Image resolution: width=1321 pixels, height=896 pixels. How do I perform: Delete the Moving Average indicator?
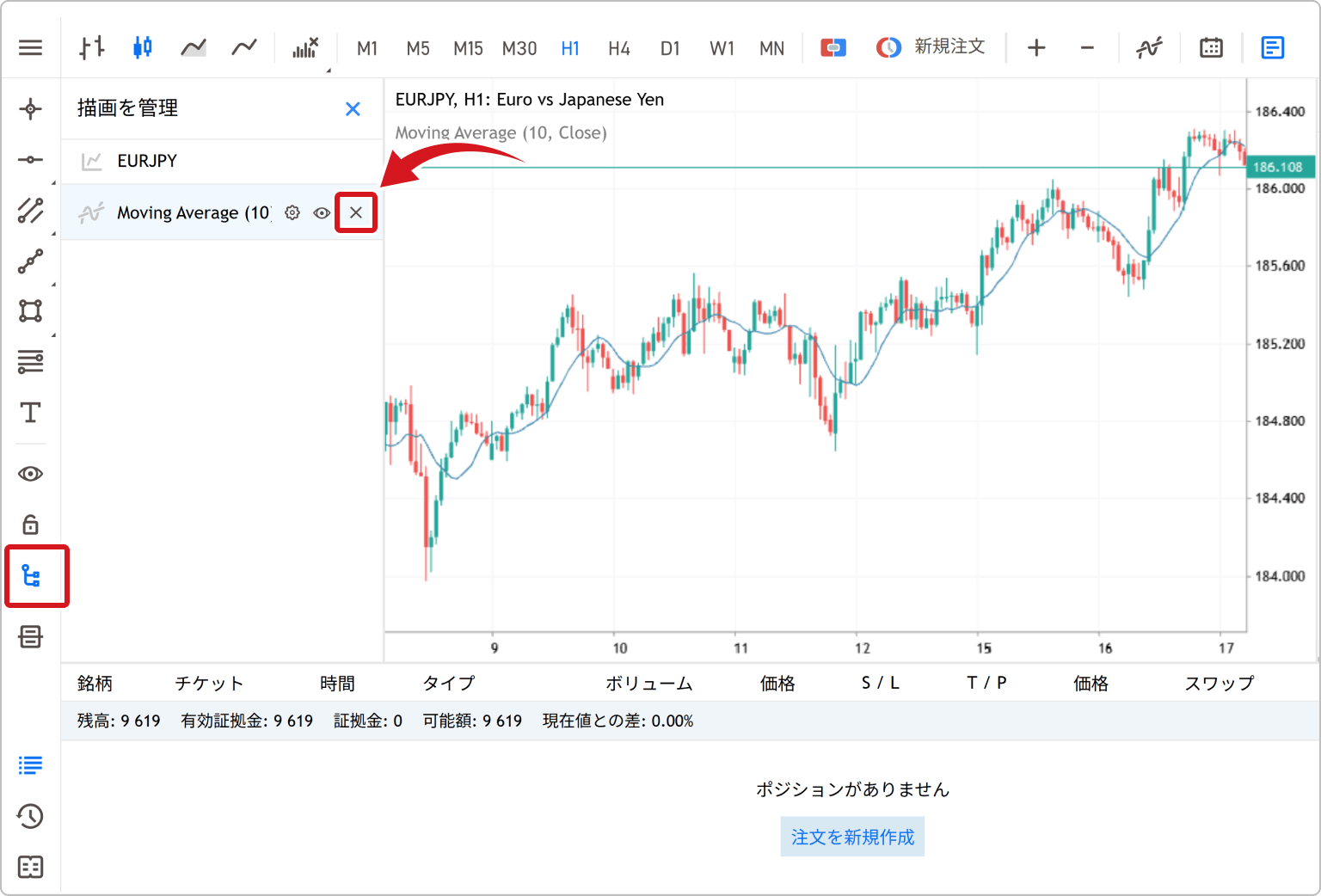[356, 212]
